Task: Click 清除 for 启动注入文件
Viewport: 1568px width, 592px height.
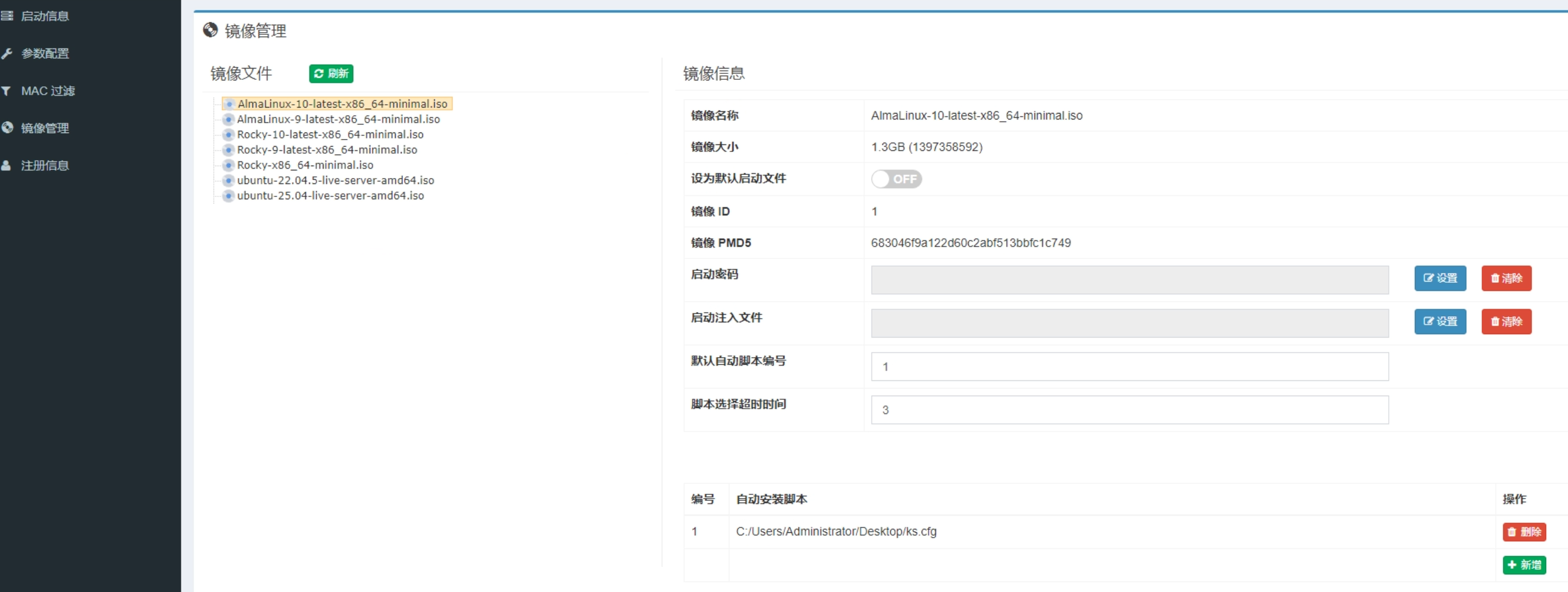Action: (x=1506, y=322)
